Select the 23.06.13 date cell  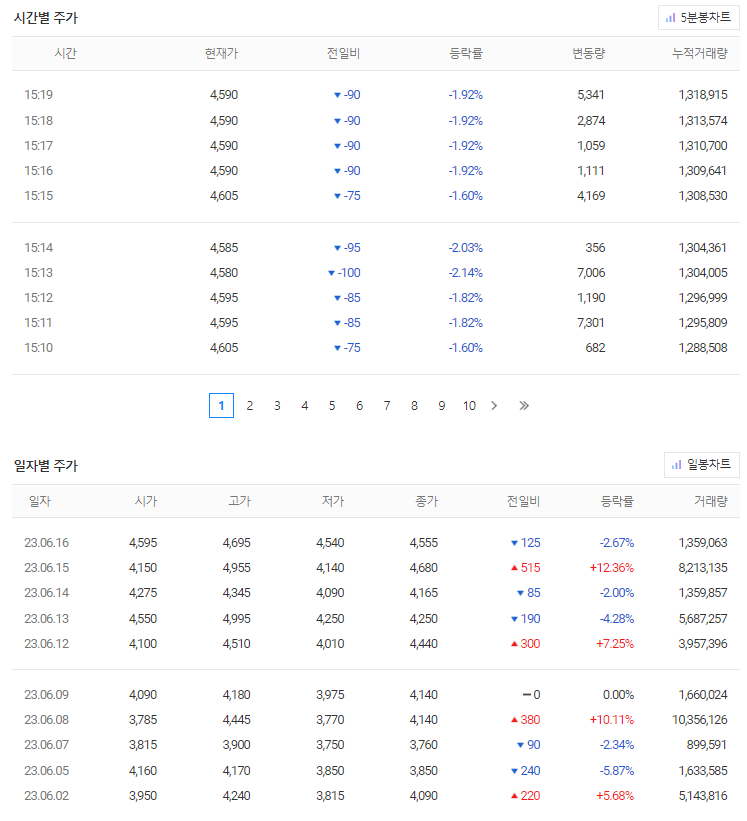[47, 619]
